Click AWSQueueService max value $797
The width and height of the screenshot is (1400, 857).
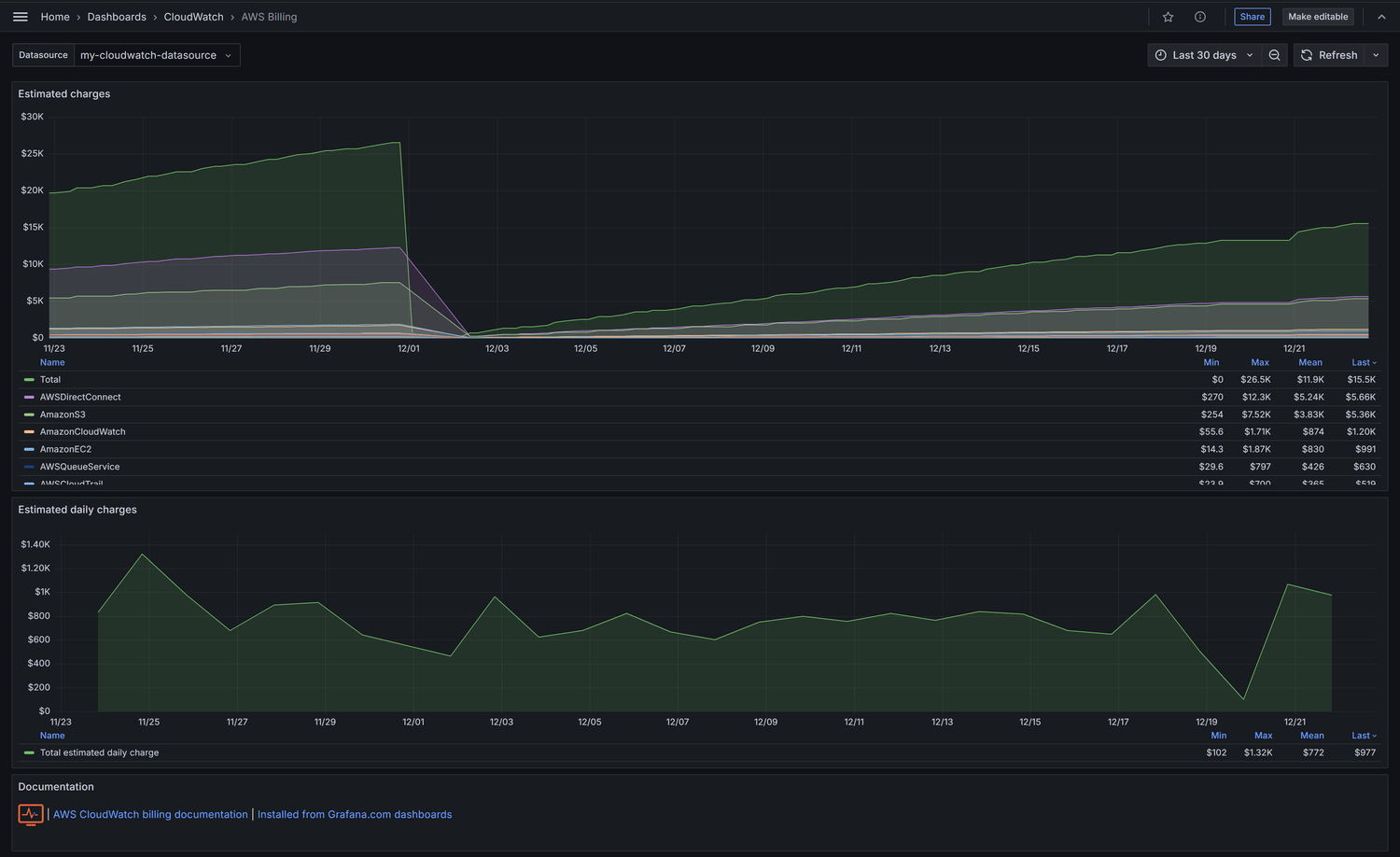click(1260, 467)
